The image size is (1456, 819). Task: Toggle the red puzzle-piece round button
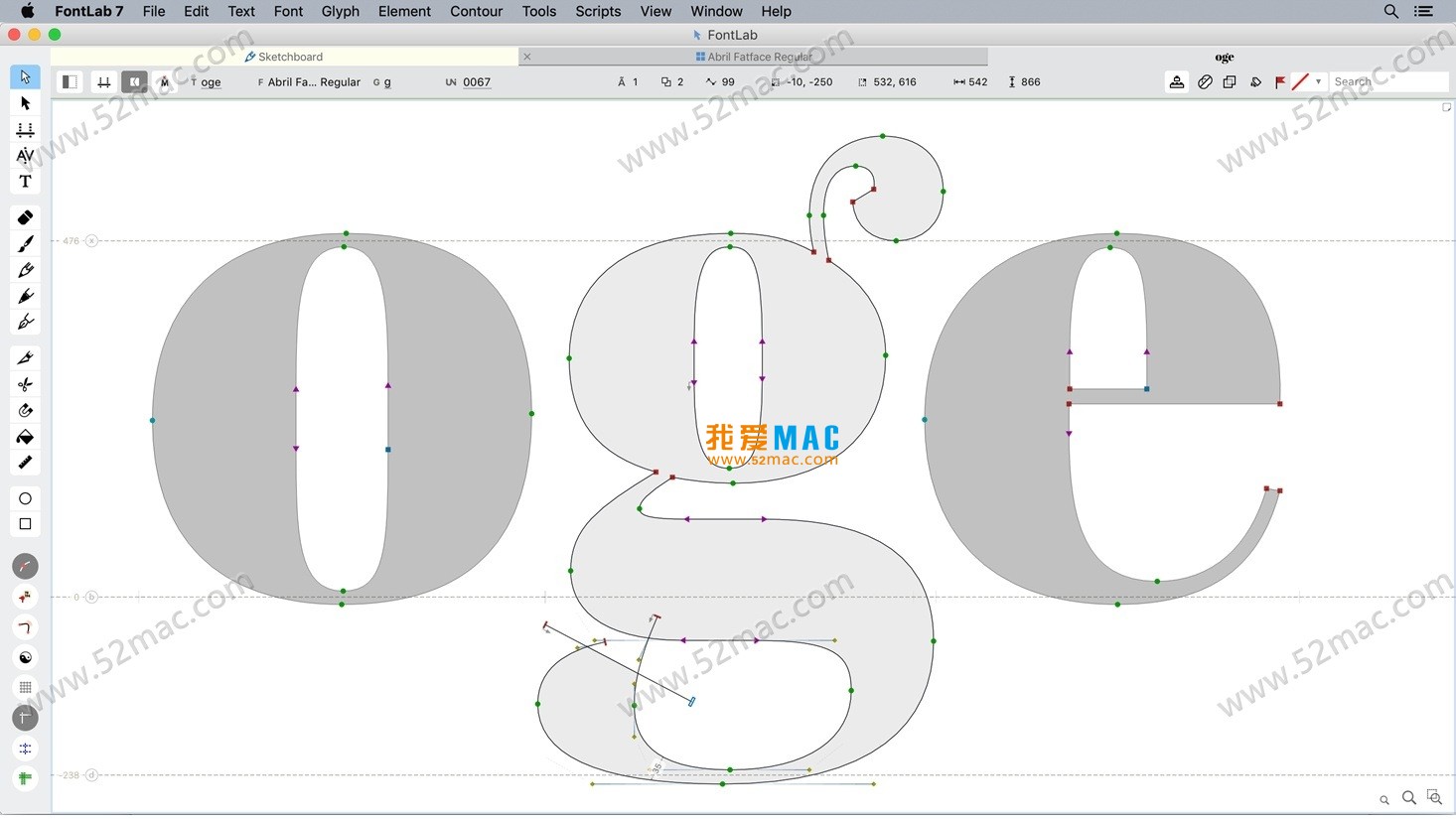point(25,597)
